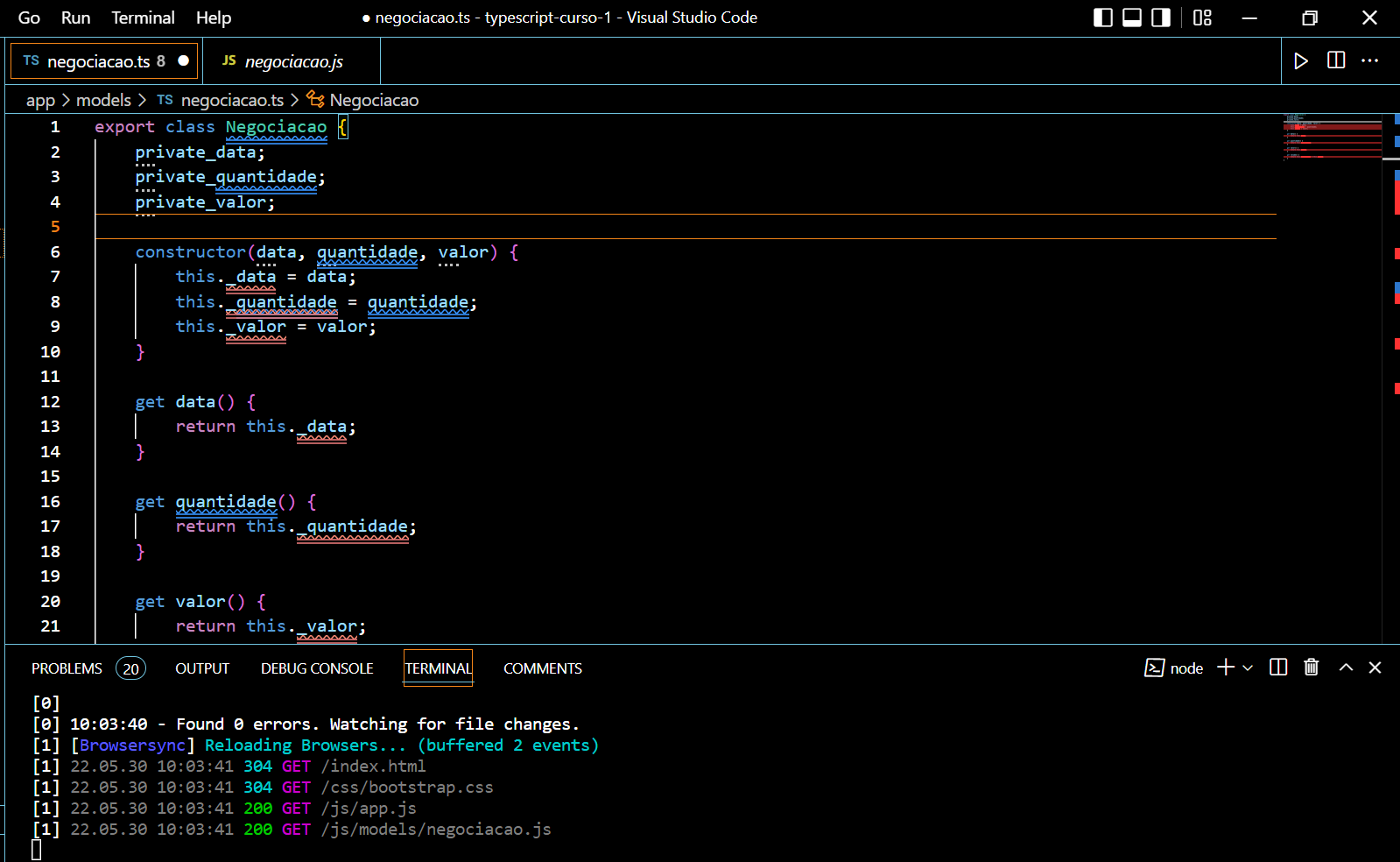Run the current file with play icon
Image resolution: width=1400 pixels, height=862 pixels.
[1301, 60]
